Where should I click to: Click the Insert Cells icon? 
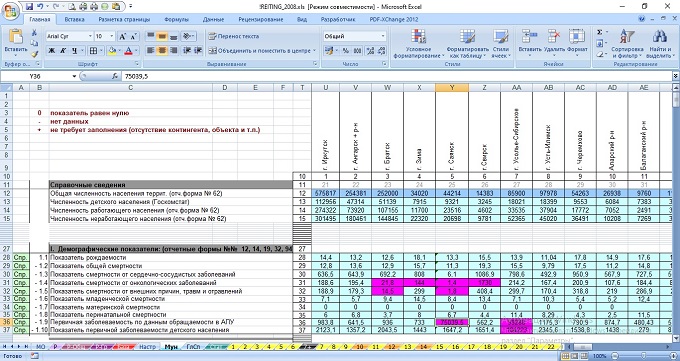coord(530,44)
